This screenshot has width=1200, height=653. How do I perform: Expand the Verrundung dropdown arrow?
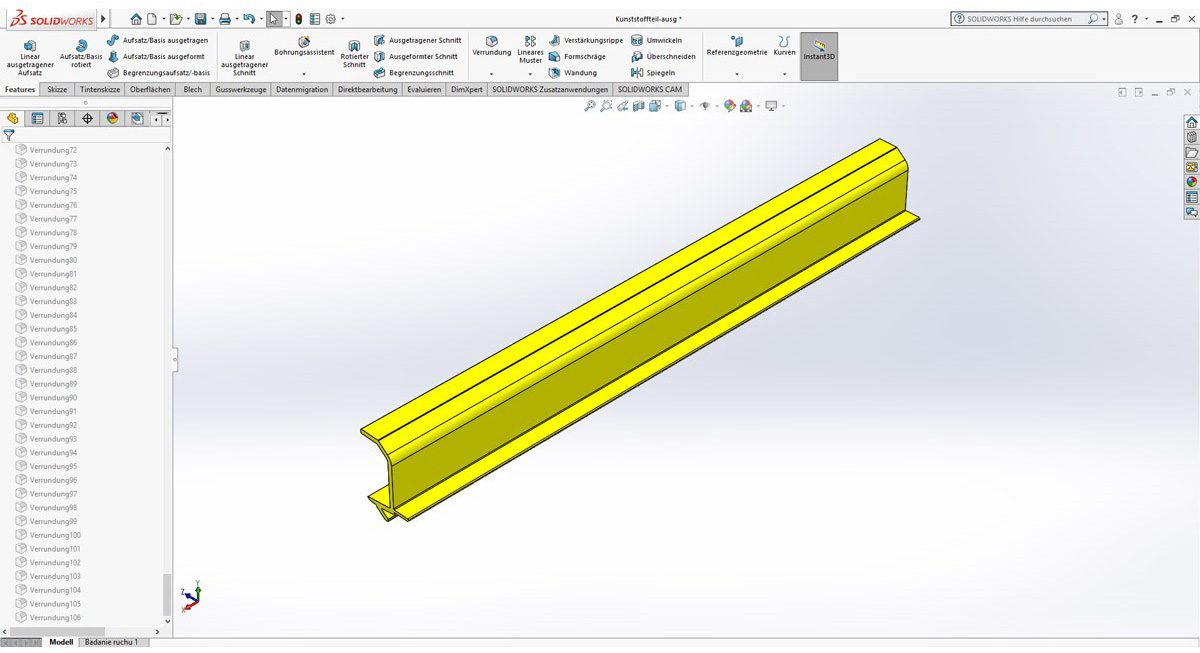491,74
